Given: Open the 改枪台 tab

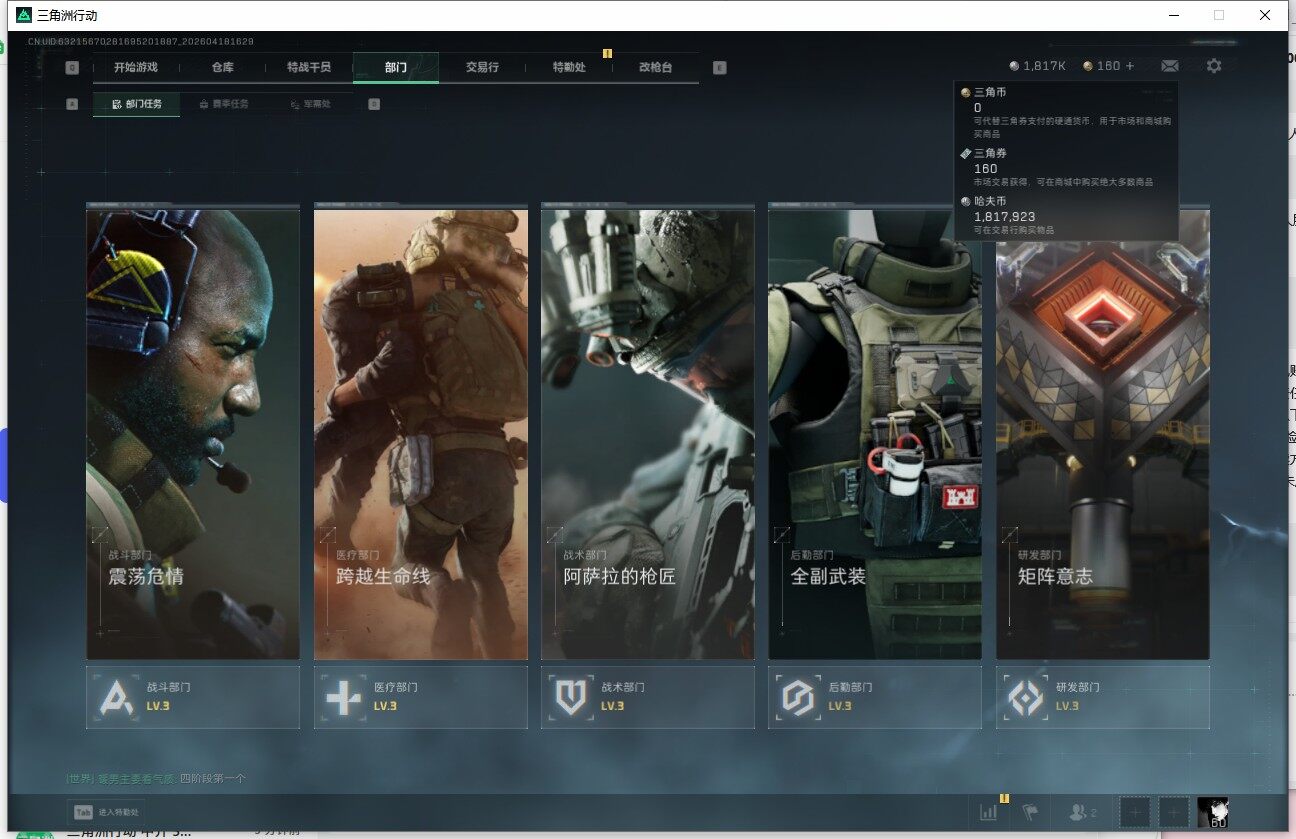Looking at the screenshot, I should (x=655, y=67).
